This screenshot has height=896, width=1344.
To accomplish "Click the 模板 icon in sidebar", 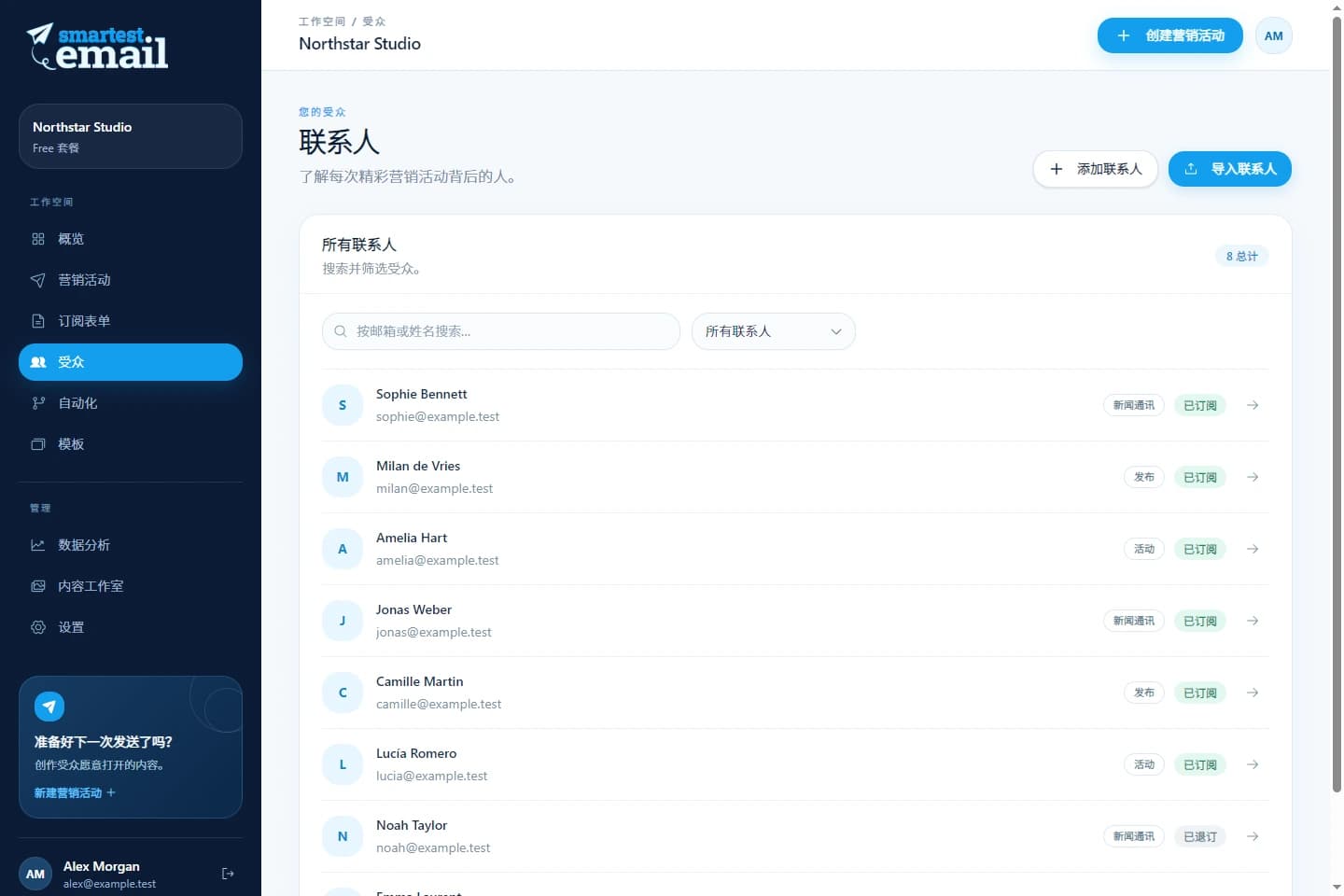I will (x=38, y=444).
